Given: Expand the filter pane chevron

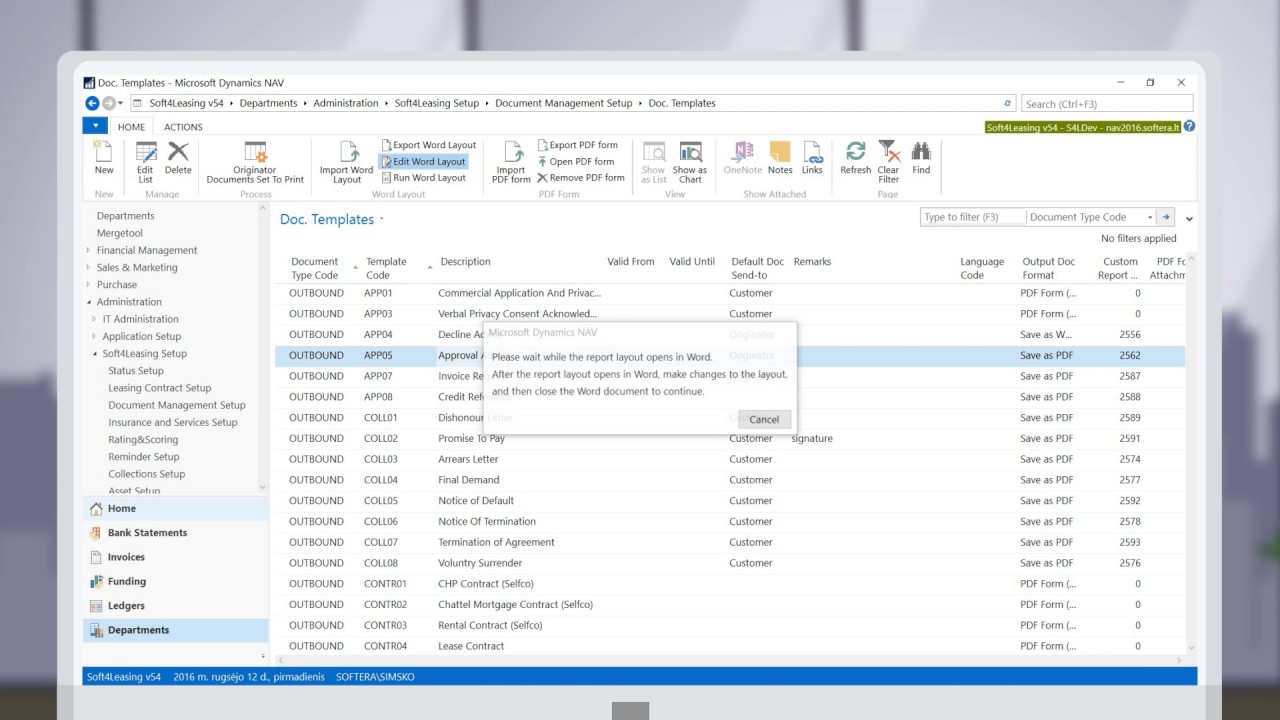Looking at the screenshot, I should click(x=1189, y=218).
